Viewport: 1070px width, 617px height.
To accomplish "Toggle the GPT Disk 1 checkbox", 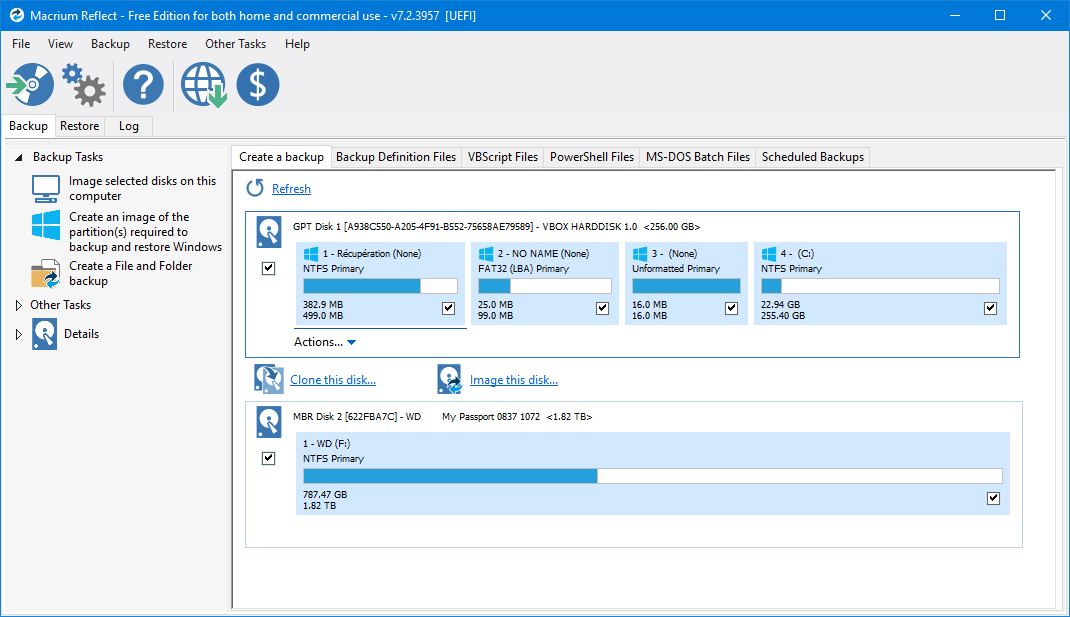I will (x=269, y=268).
